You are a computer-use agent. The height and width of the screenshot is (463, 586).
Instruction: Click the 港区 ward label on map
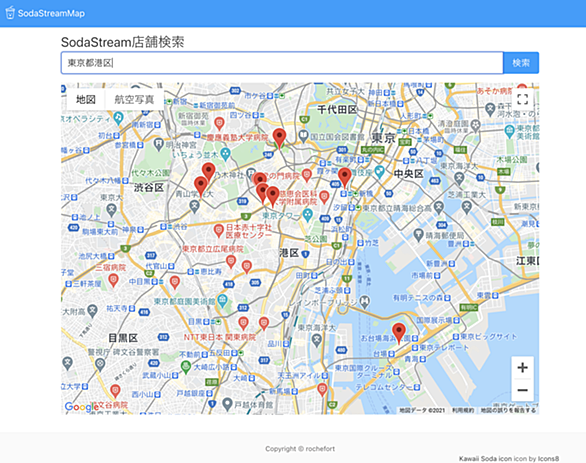289,253
